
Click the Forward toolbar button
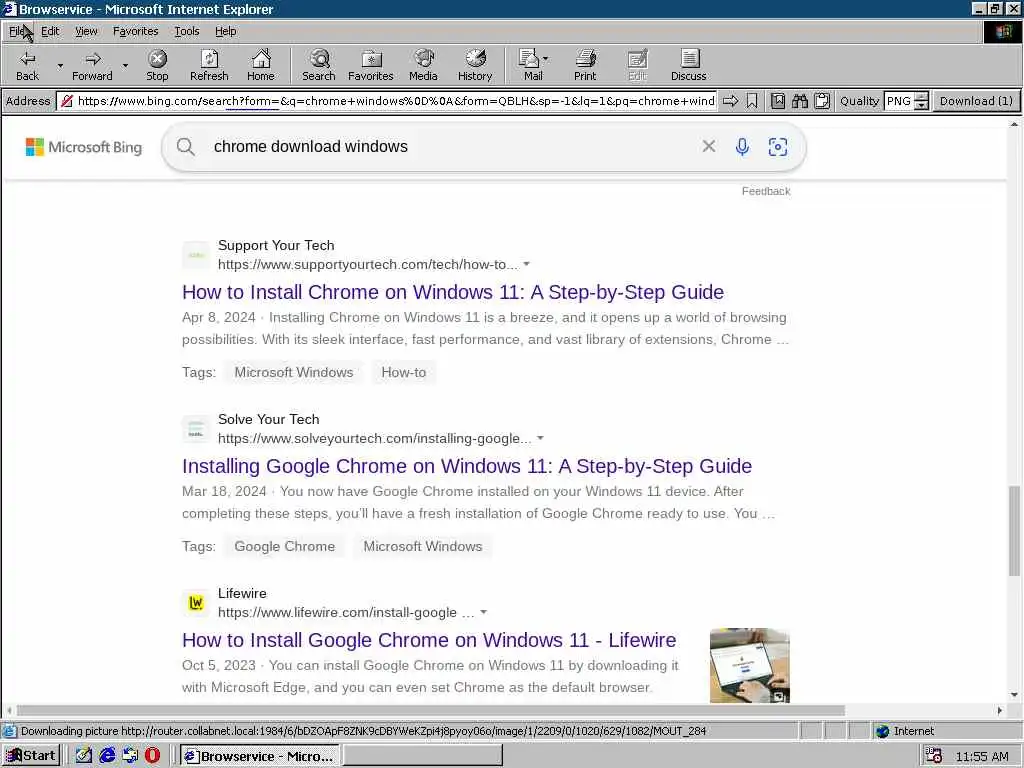92,65
